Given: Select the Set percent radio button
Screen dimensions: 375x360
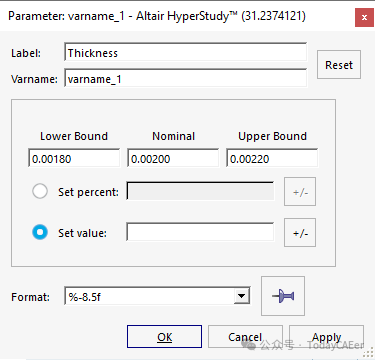Looking at the screenshot, I should click(40, 191).
